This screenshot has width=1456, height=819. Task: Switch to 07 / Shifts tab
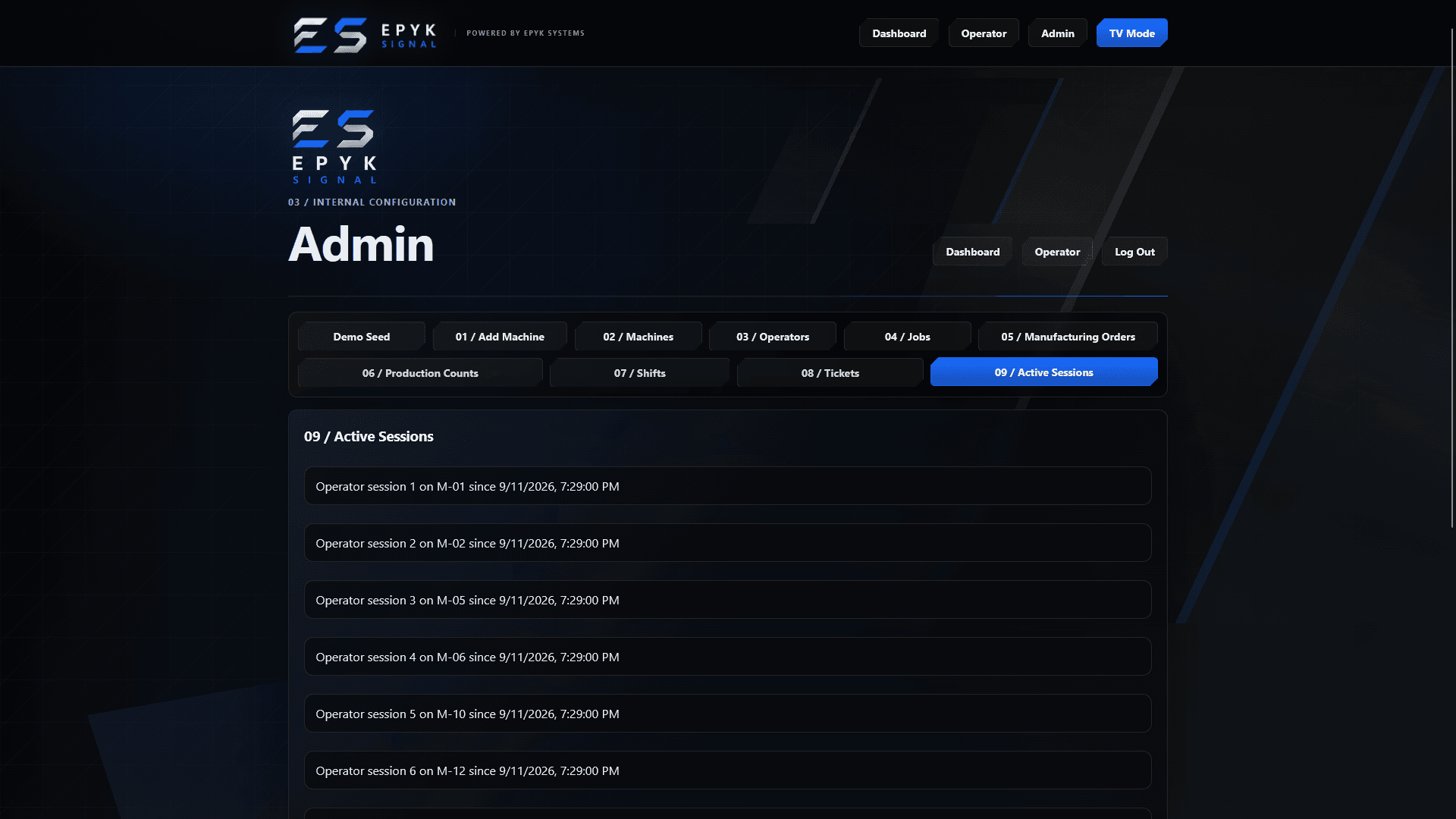point(639,373)
